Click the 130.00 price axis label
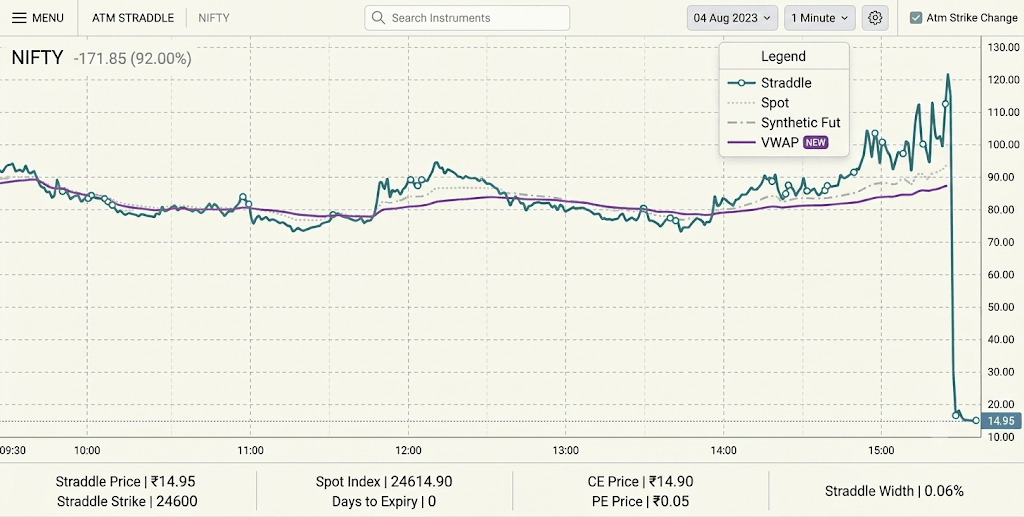The width and height of the screenshot is (1024, 517). click(x=1004, y=47)
